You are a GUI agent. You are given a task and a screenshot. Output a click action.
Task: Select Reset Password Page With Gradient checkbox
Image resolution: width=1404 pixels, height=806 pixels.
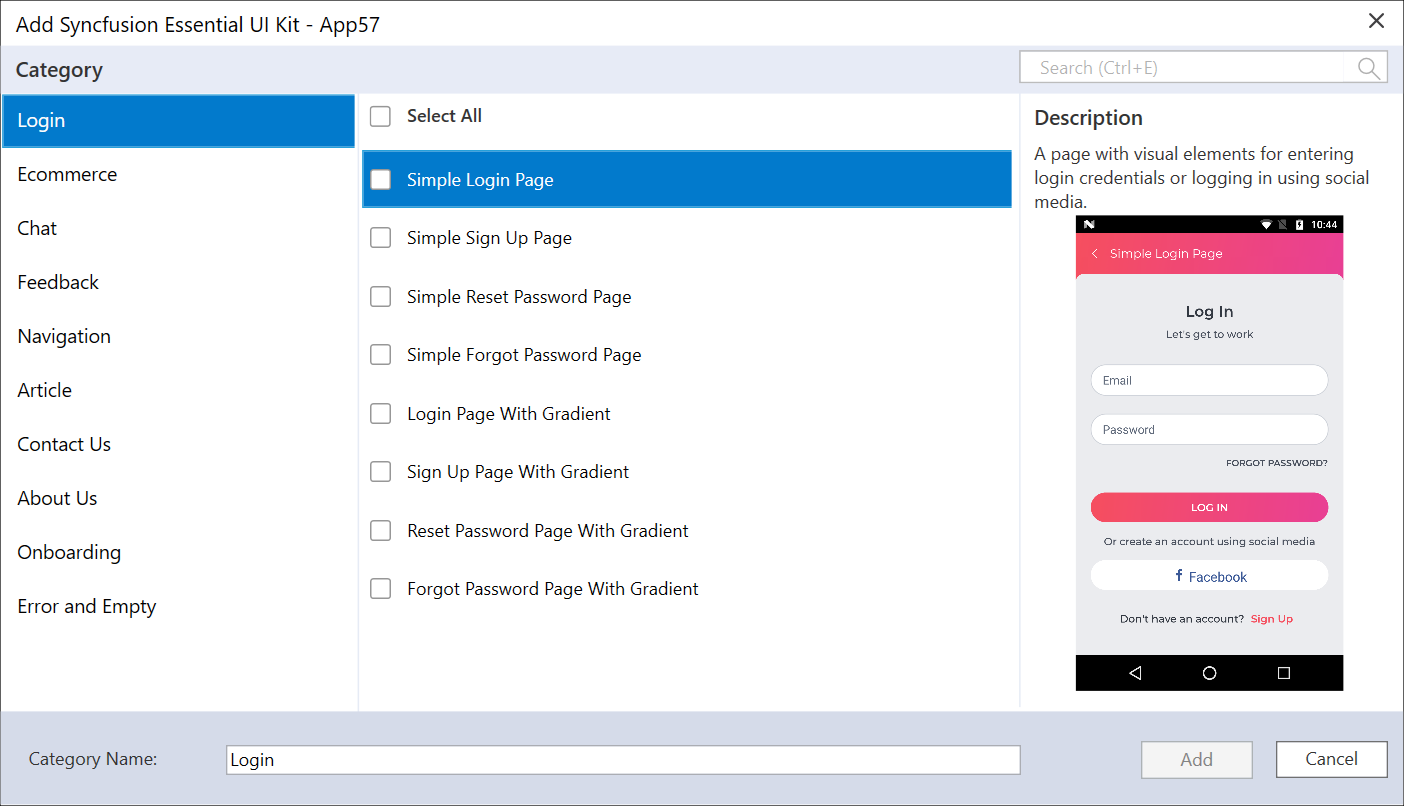381,531
